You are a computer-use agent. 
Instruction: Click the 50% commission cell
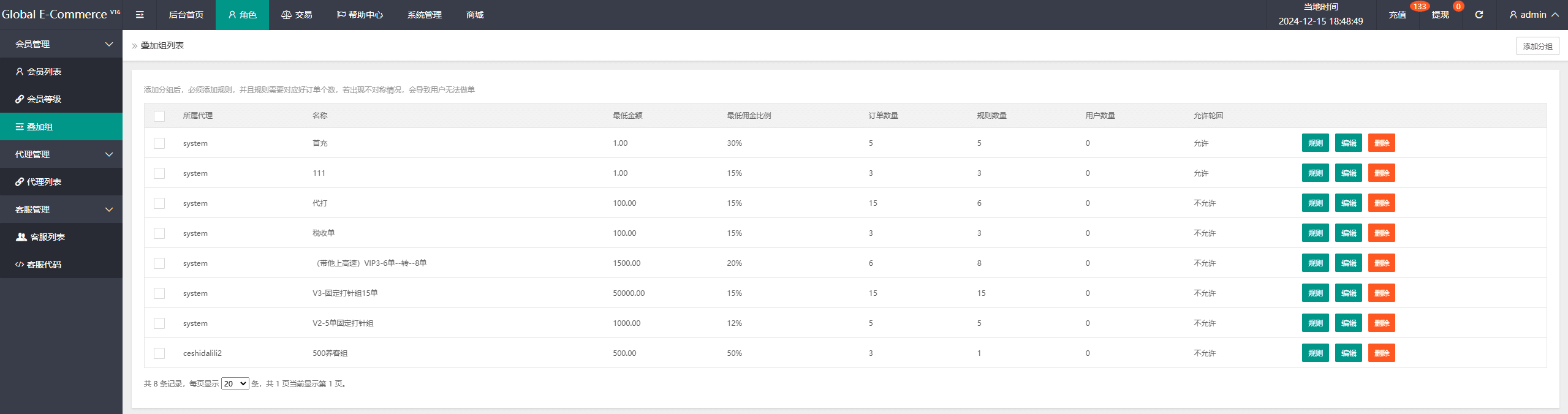pos(734,353)
